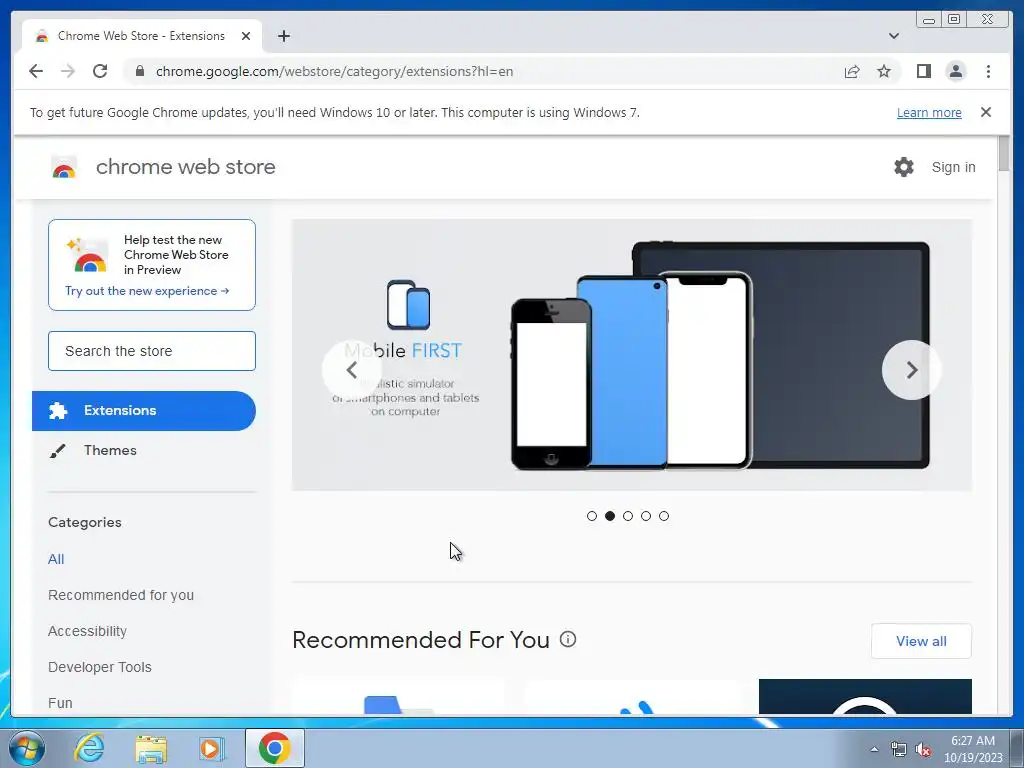Open the muted volume tray icon
The image size is (1024, 768).
(x=923, y=749)
